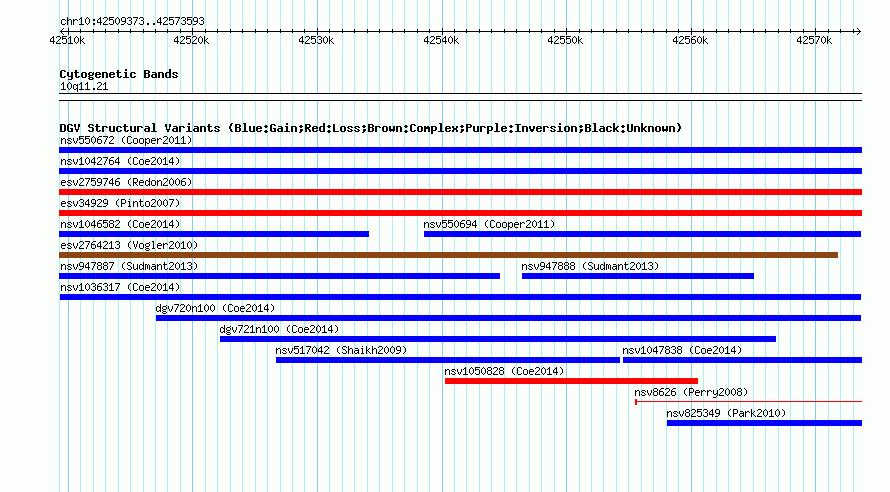Viewport: 890px width, 492px height.
Task: Click the DGV Structural Variants track title
Action: [370, 128]
